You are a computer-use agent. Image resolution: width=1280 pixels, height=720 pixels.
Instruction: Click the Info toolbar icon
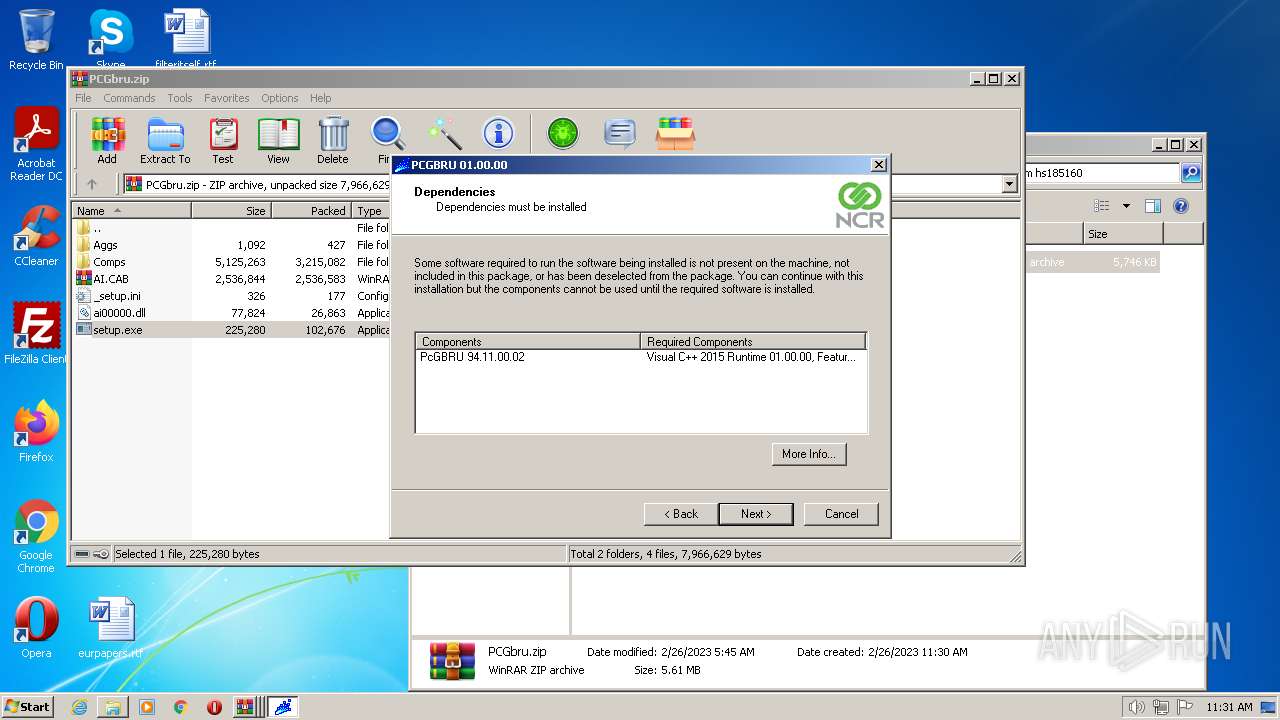(x=498, y=133)
